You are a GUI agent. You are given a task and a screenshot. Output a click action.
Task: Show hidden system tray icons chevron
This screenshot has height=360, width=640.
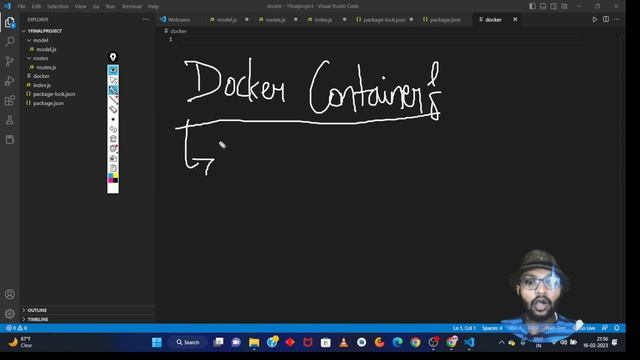(502, 342)
